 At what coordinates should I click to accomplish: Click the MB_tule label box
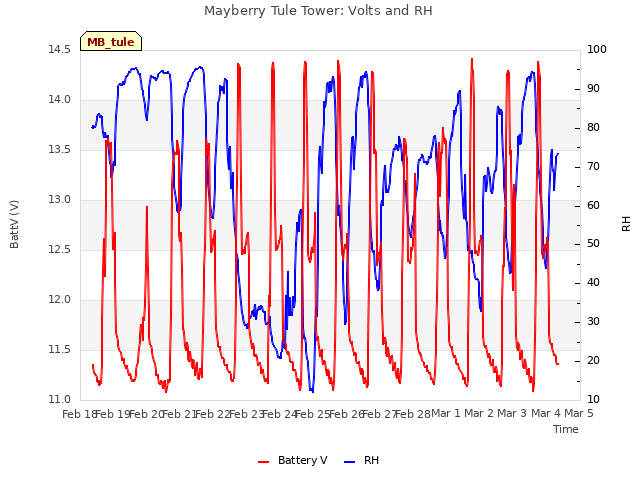111,41
